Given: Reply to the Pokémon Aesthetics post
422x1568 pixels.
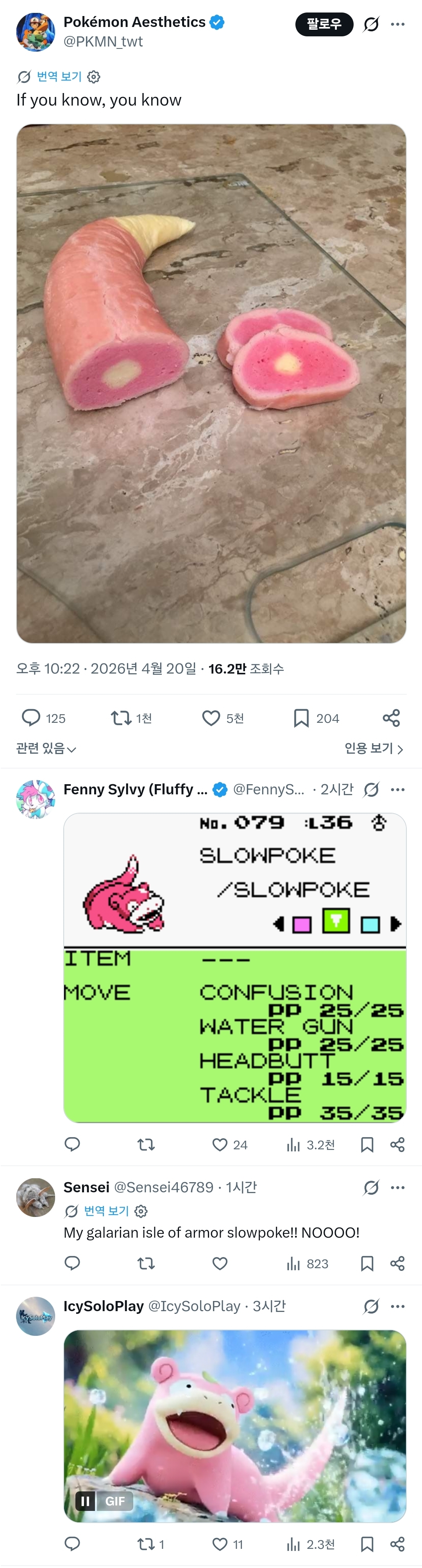Looking at the screenshot, I should (31, 718).
